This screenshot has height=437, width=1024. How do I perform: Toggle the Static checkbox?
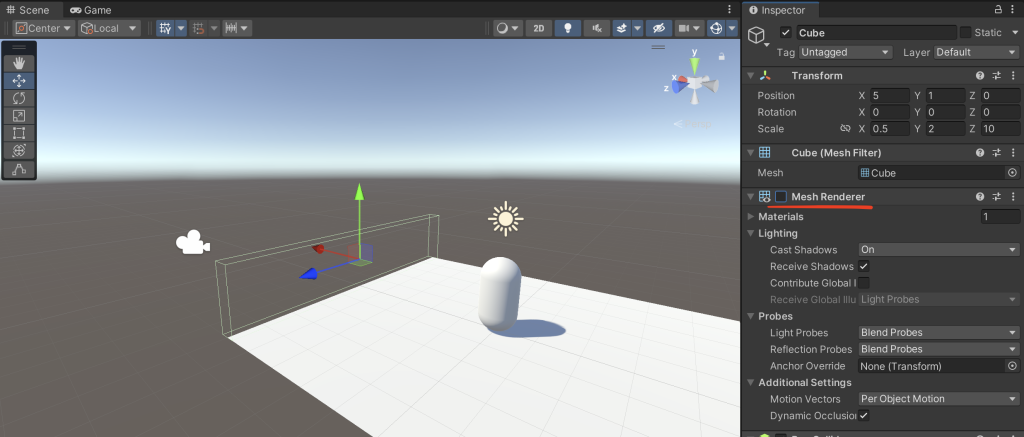coord(965,33)
